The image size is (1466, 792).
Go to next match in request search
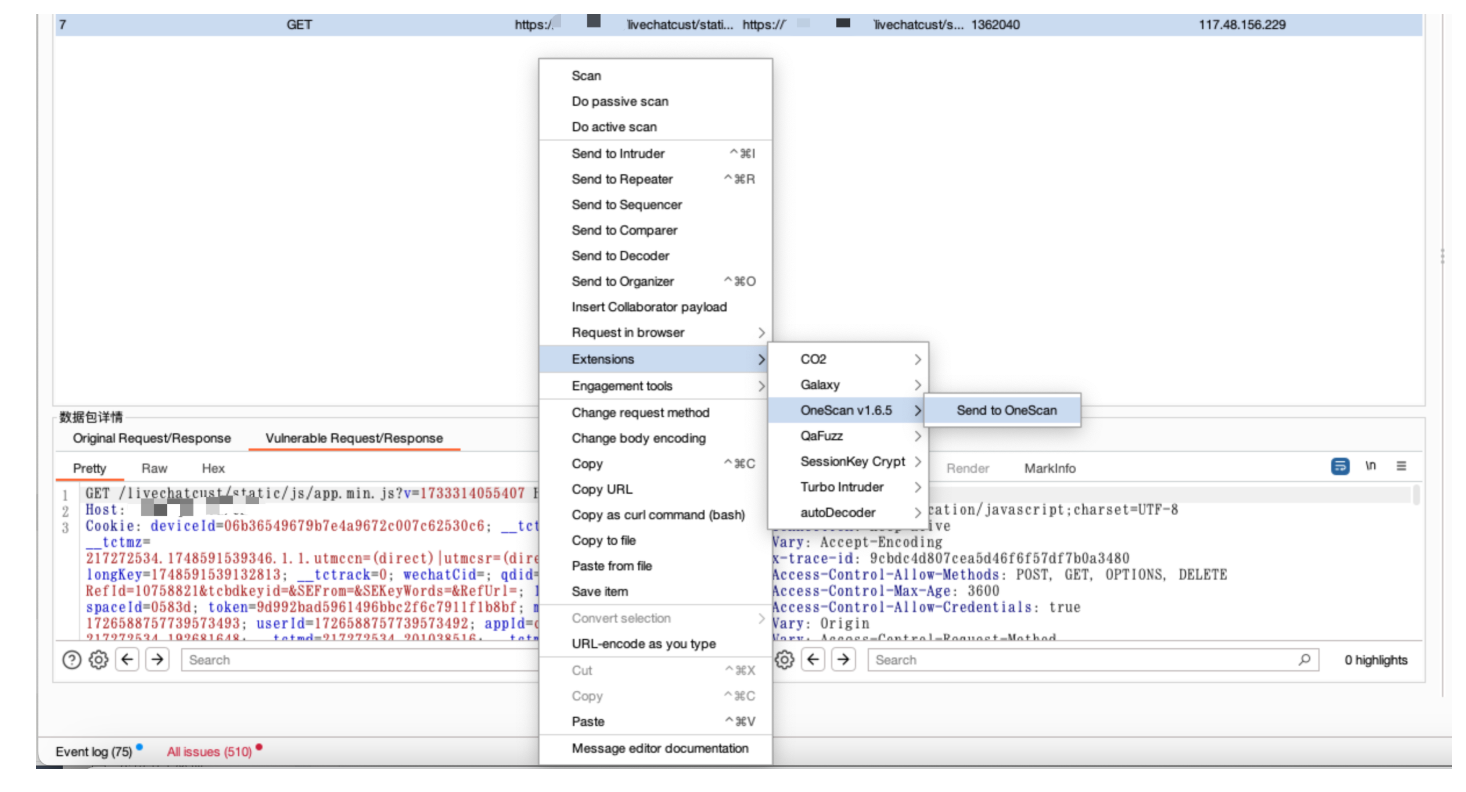[158, 660]
